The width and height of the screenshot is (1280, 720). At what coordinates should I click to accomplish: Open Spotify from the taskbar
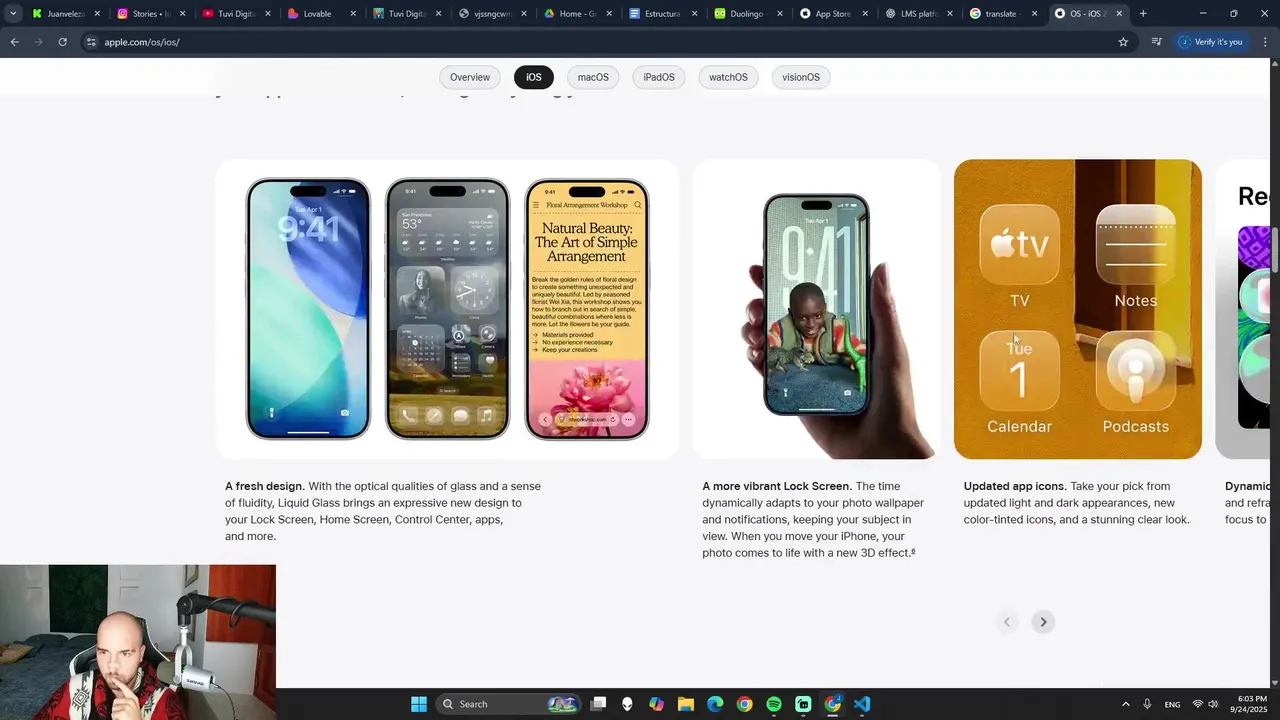[774, 704]
